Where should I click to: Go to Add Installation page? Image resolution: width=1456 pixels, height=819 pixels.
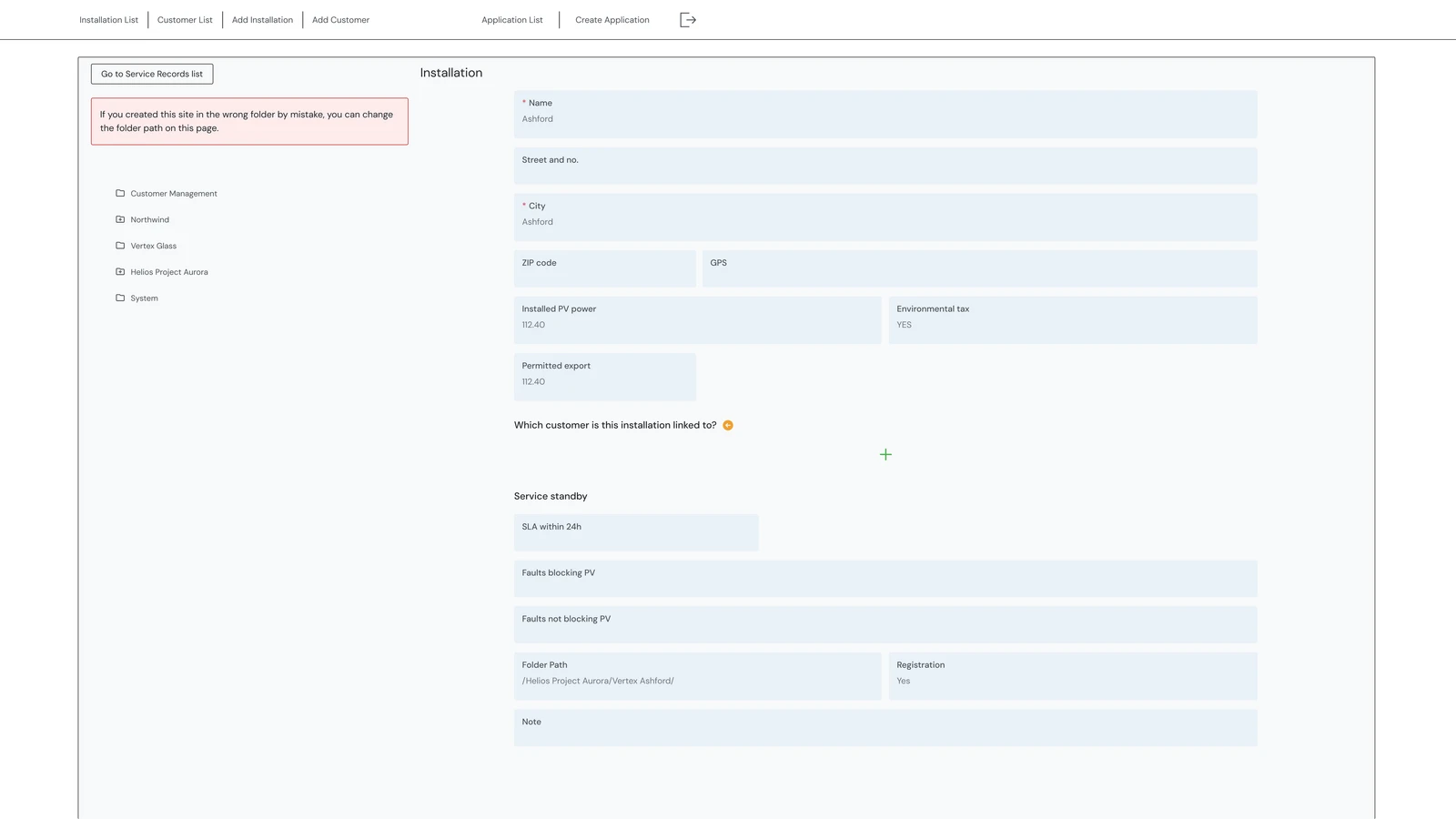click(262, 20)
